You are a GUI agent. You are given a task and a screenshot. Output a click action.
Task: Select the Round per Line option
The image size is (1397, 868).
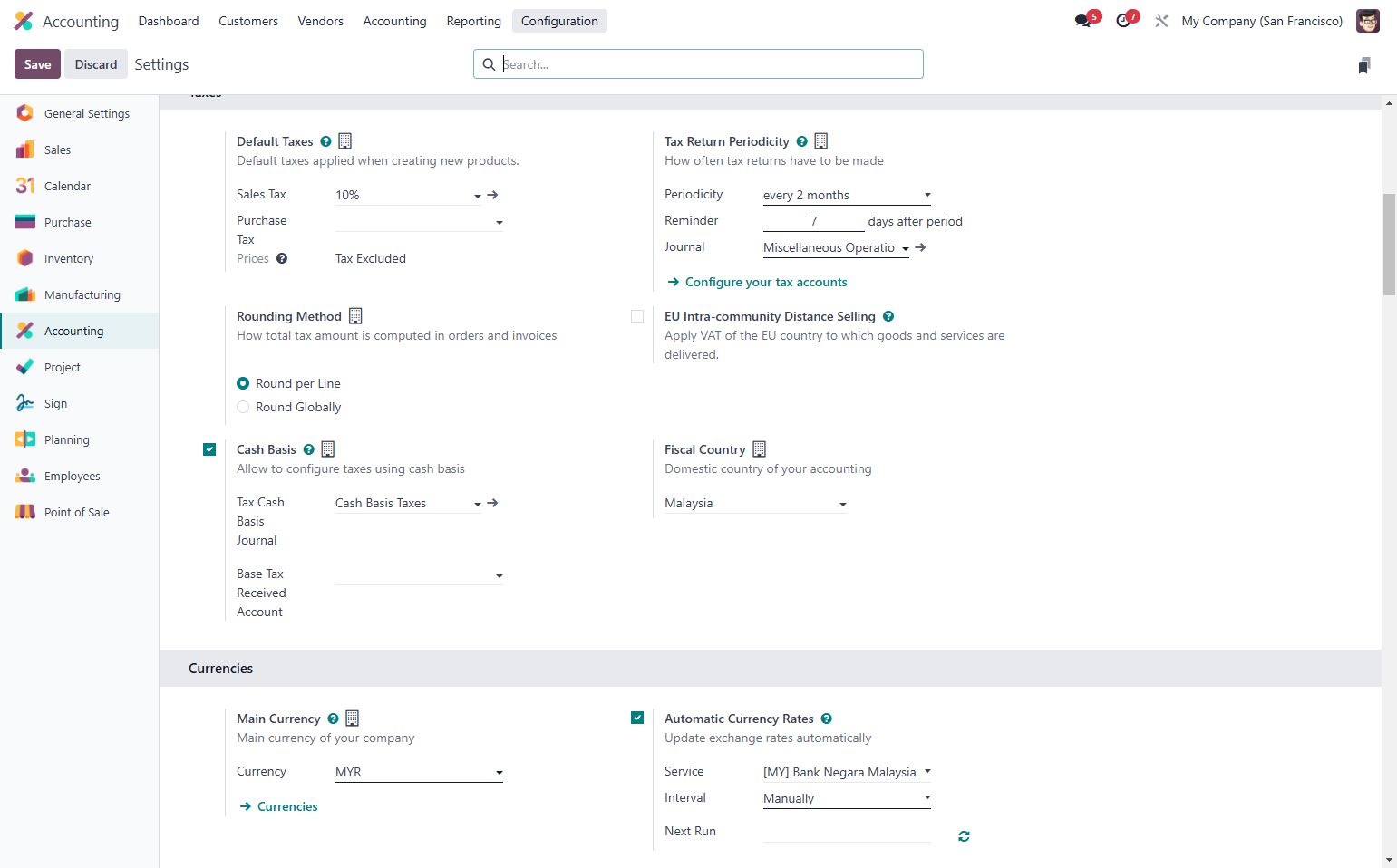(243, 383)
